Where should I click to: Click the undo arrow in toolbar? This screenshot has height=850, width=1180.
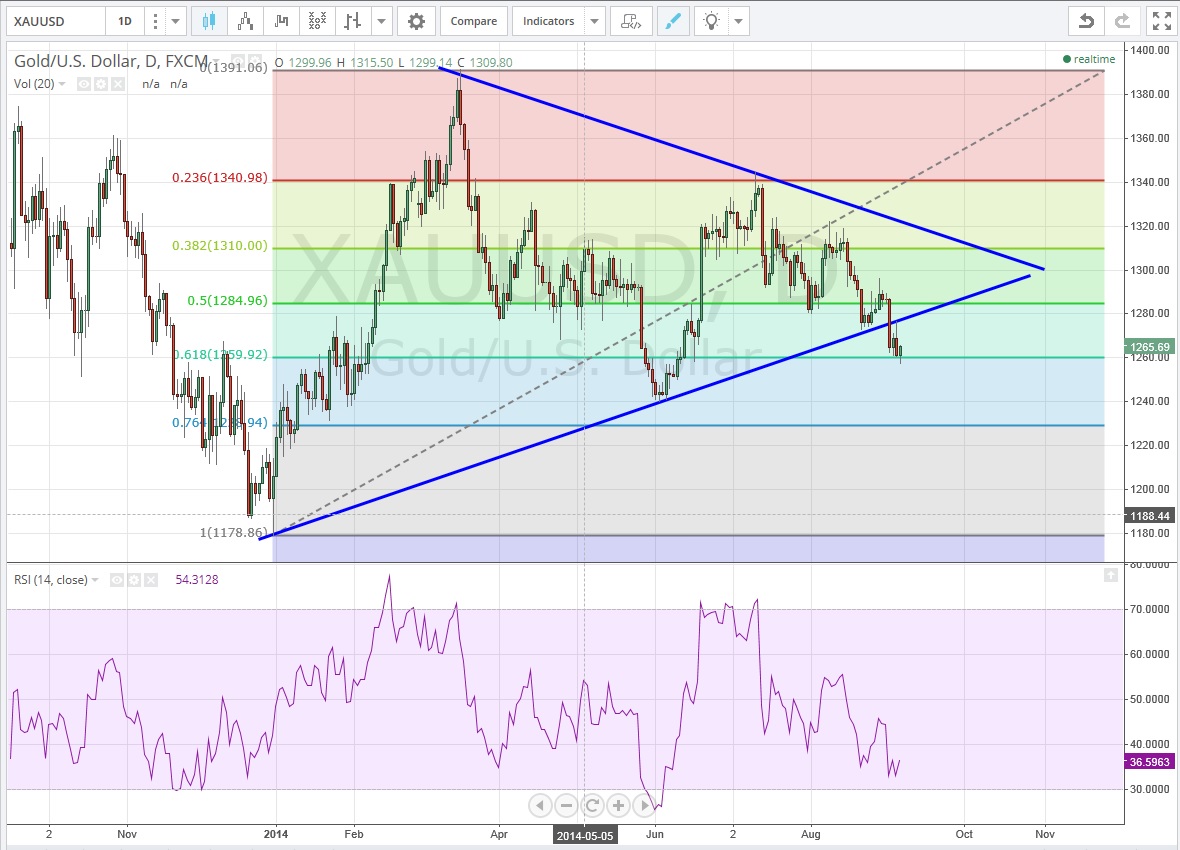point(1086,21)
